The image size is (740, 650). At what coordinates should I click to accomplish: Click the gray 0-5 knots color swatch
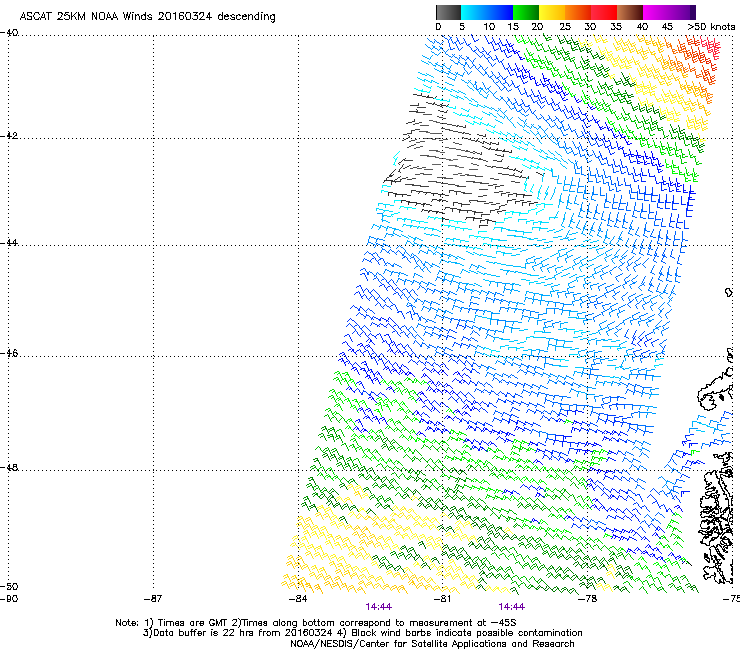[448, 12]
